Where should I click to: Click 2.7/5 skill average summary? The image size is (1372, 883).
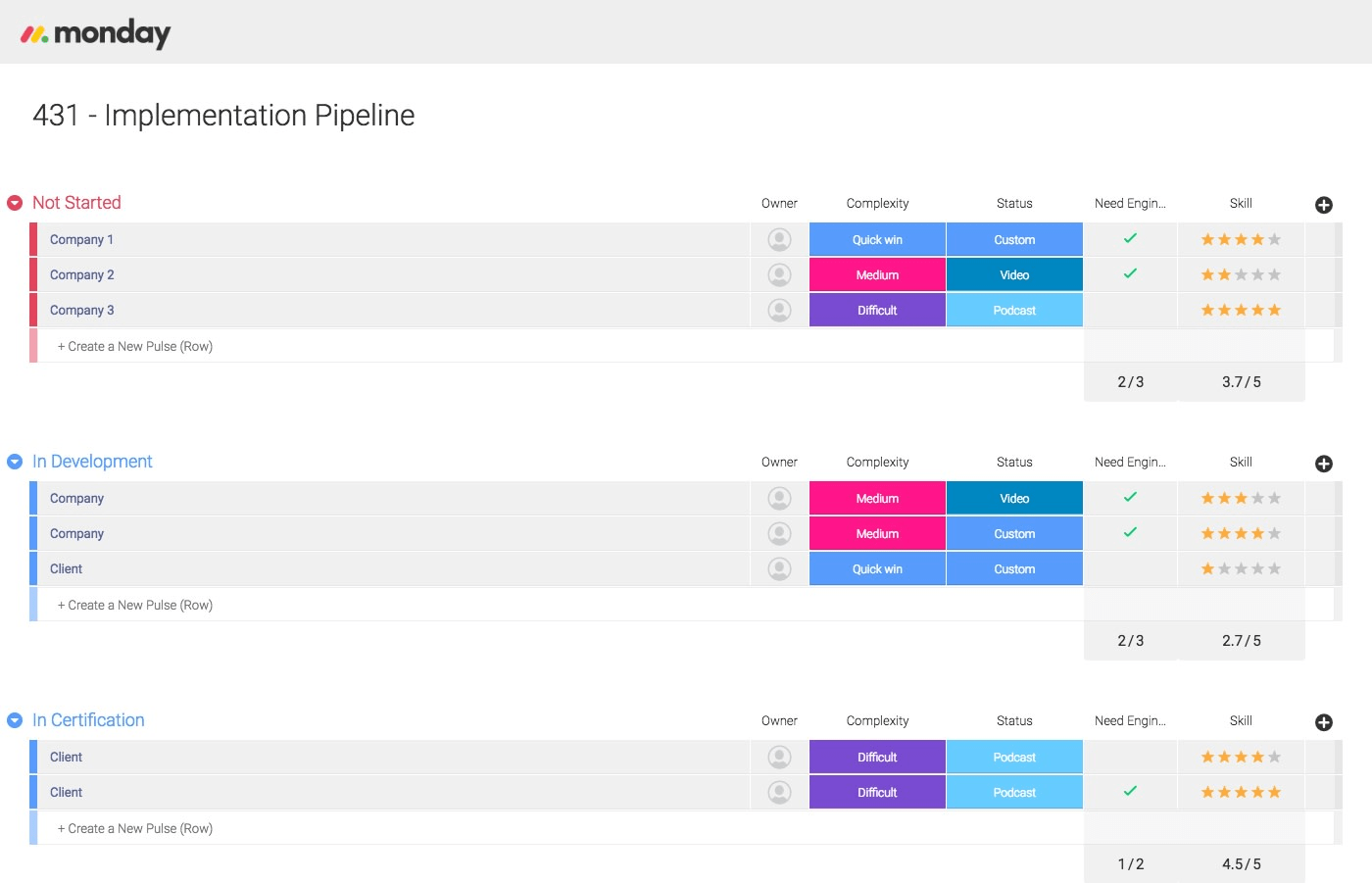[1241, 641]
